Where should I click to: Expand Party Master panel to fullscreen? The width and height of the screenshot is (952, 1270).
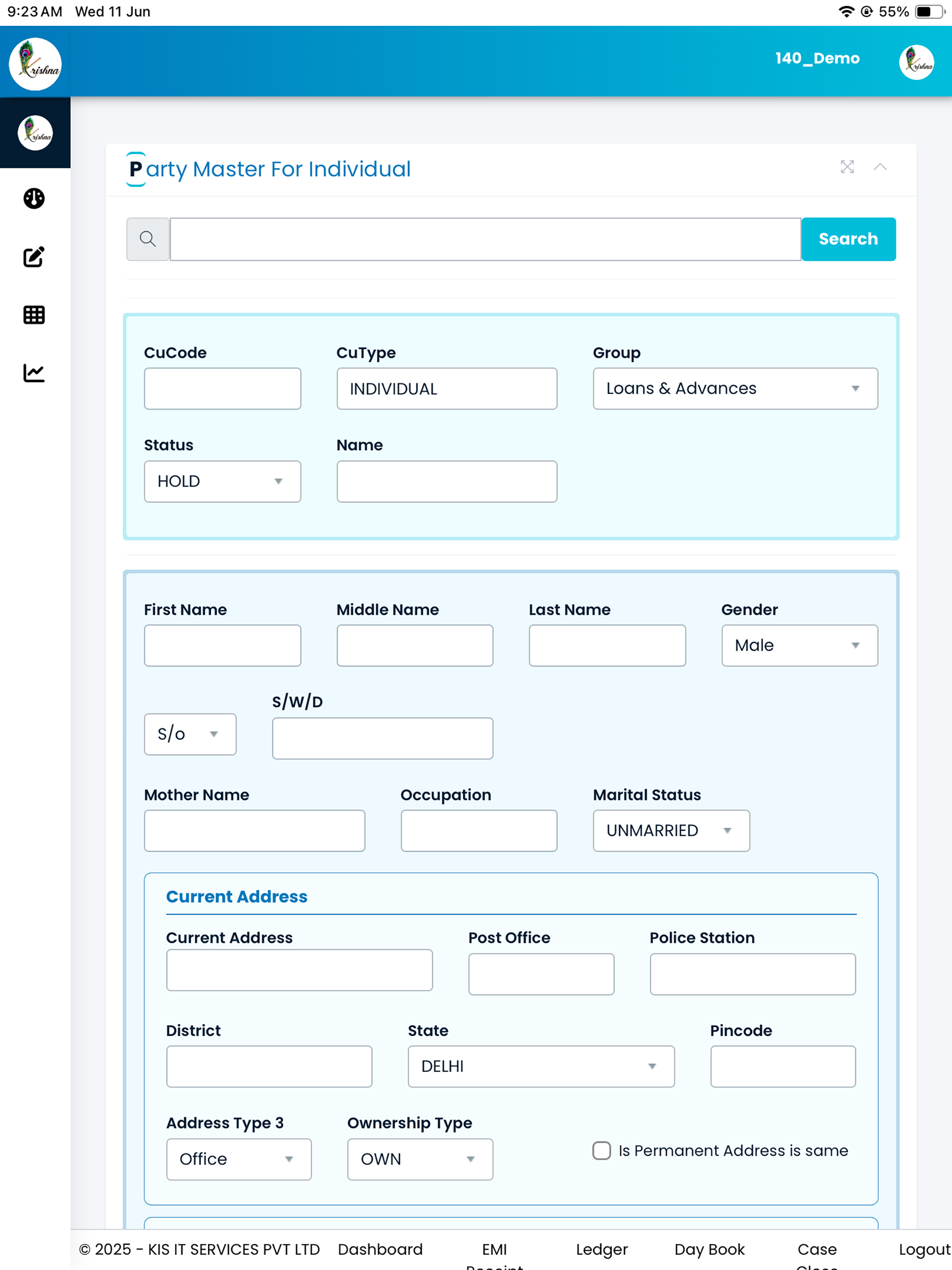click(847, 167)
